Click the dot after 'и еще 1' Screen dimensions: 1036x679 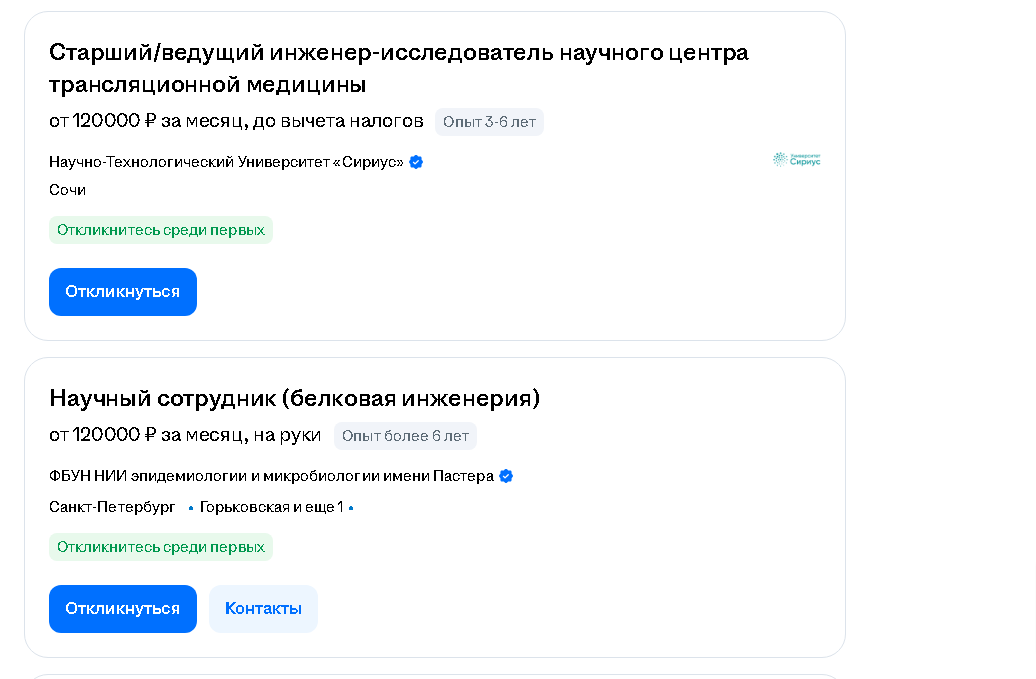click(x=351, y=508)
